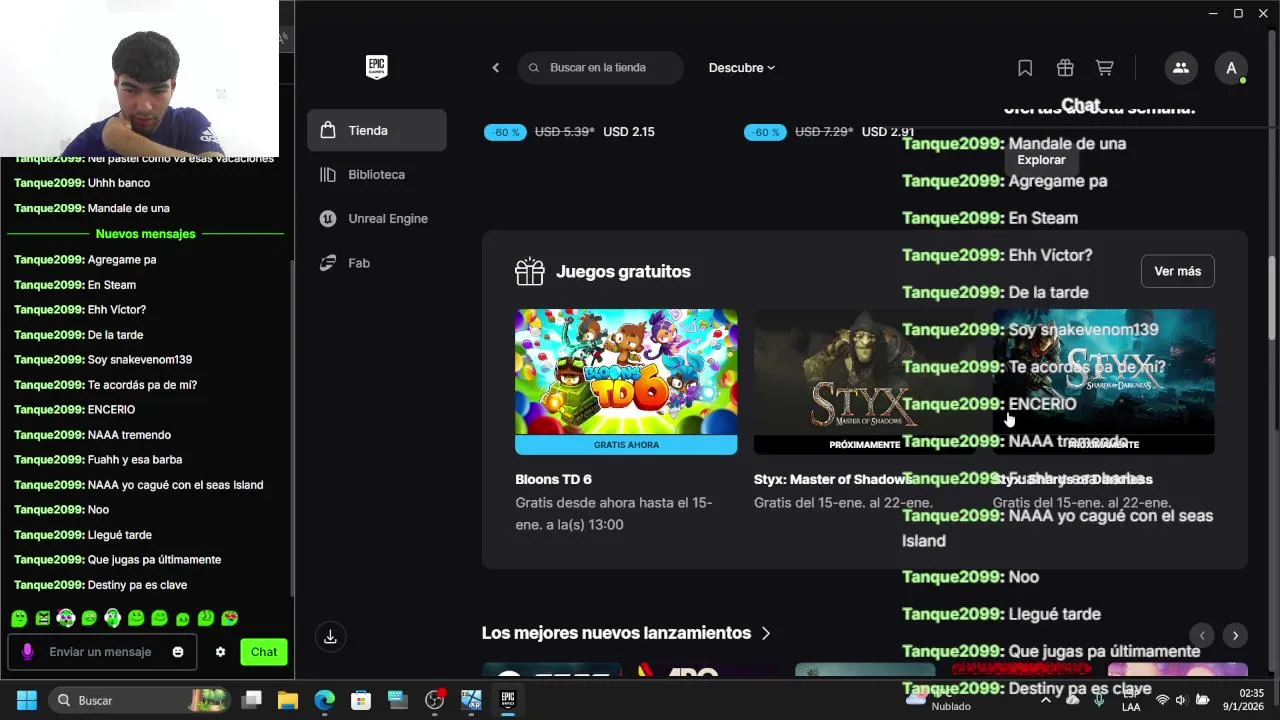The width and height of the screenshot is (1280, 720).
Task: Open chat settings gear
Action: 220,652
